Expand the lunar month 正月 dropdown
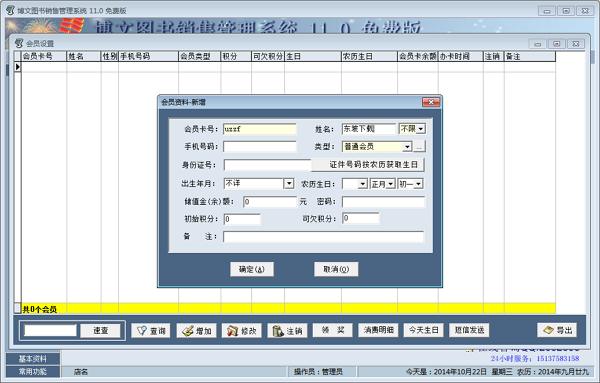 [x=391, y=184]
